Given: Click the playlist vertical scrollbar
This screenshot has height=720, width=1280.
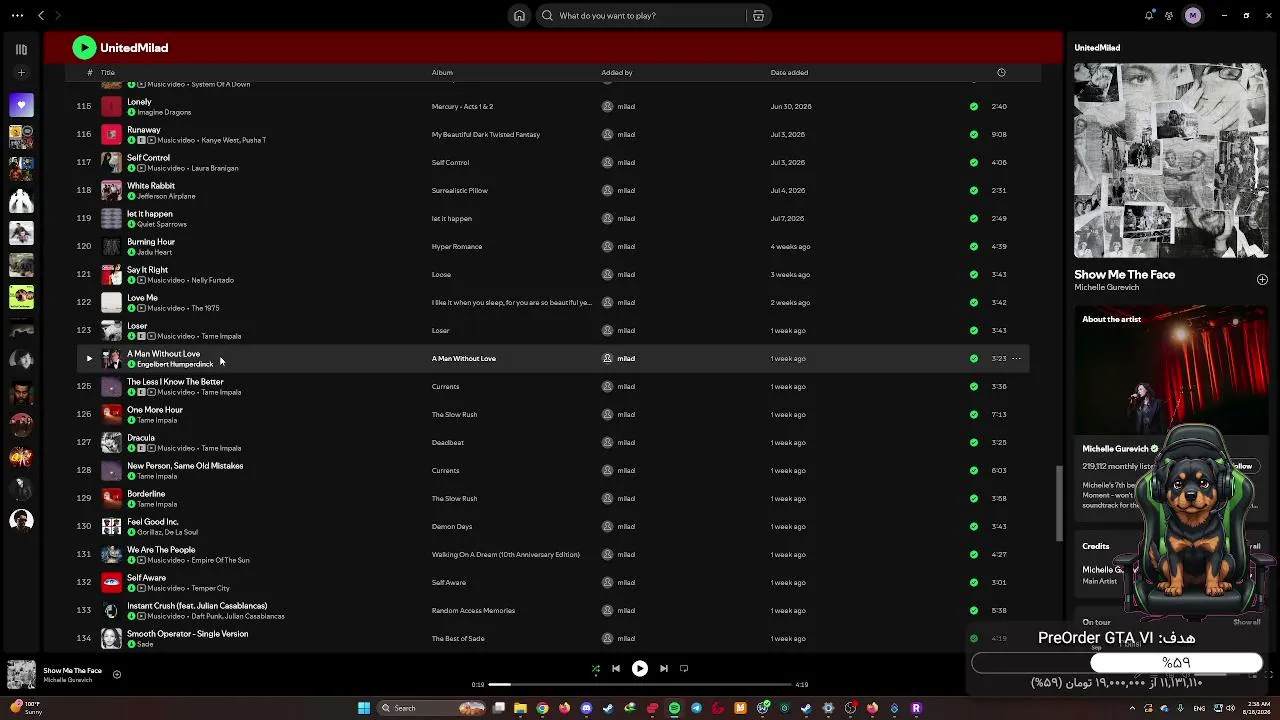Looking at the screenshot, I should click(x=1058, y=503).
